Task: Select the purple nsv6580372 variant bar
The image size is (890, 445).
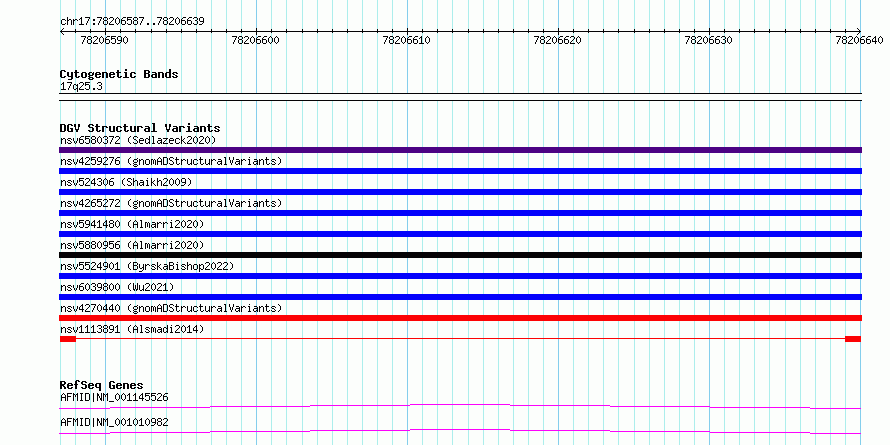Action: pos(460,150)
